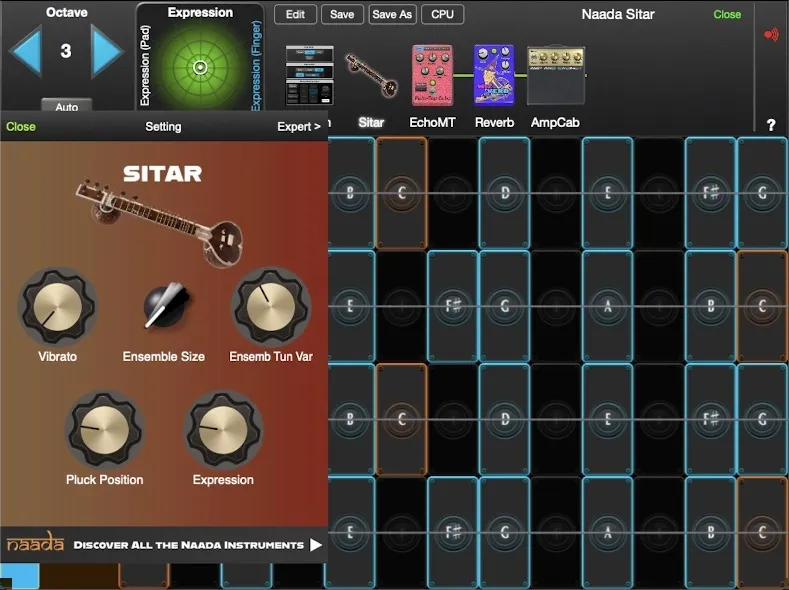This screenshot has height=590, width=789.
Task: Show the CPU meter
Action: [442, 14]
